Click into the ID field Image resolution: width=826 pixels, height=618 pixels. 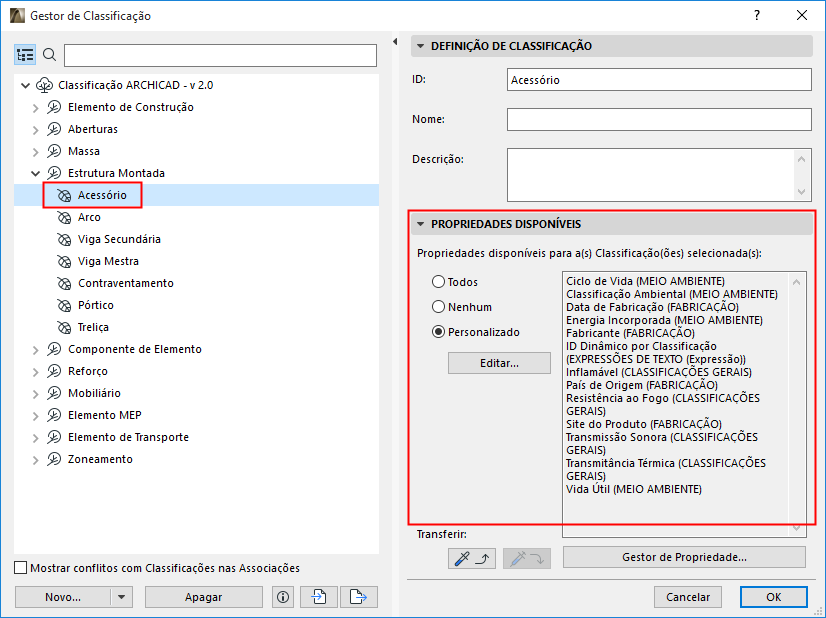(659, 80)
